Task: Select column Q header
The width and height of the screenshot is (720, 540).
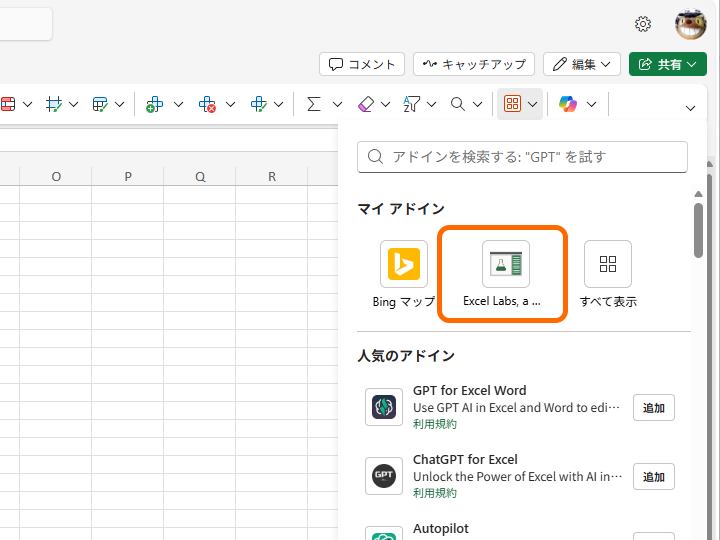Action: coord(200,177)
